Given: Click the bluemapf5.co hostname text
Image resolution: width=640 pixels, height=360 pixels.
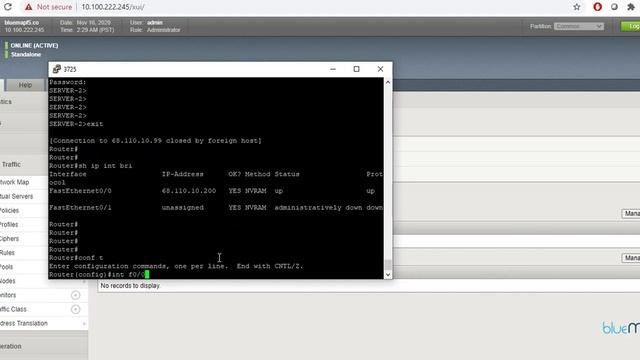Looking at the screenshot, I should (x=22, y=22).
